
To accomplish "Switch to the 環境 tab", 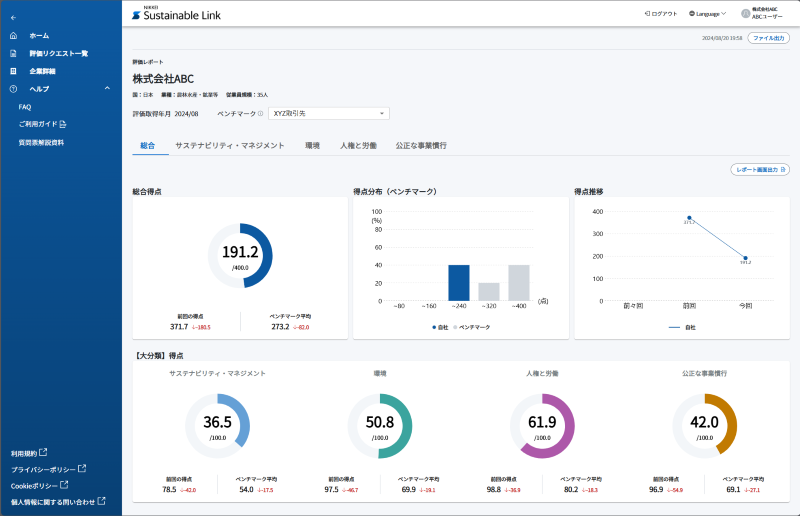I will [312, 146].
